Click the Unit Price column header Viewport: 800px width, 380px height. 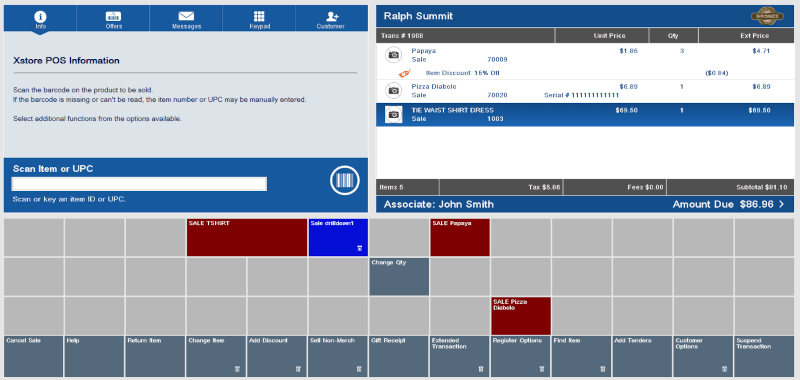click(602, 36)
